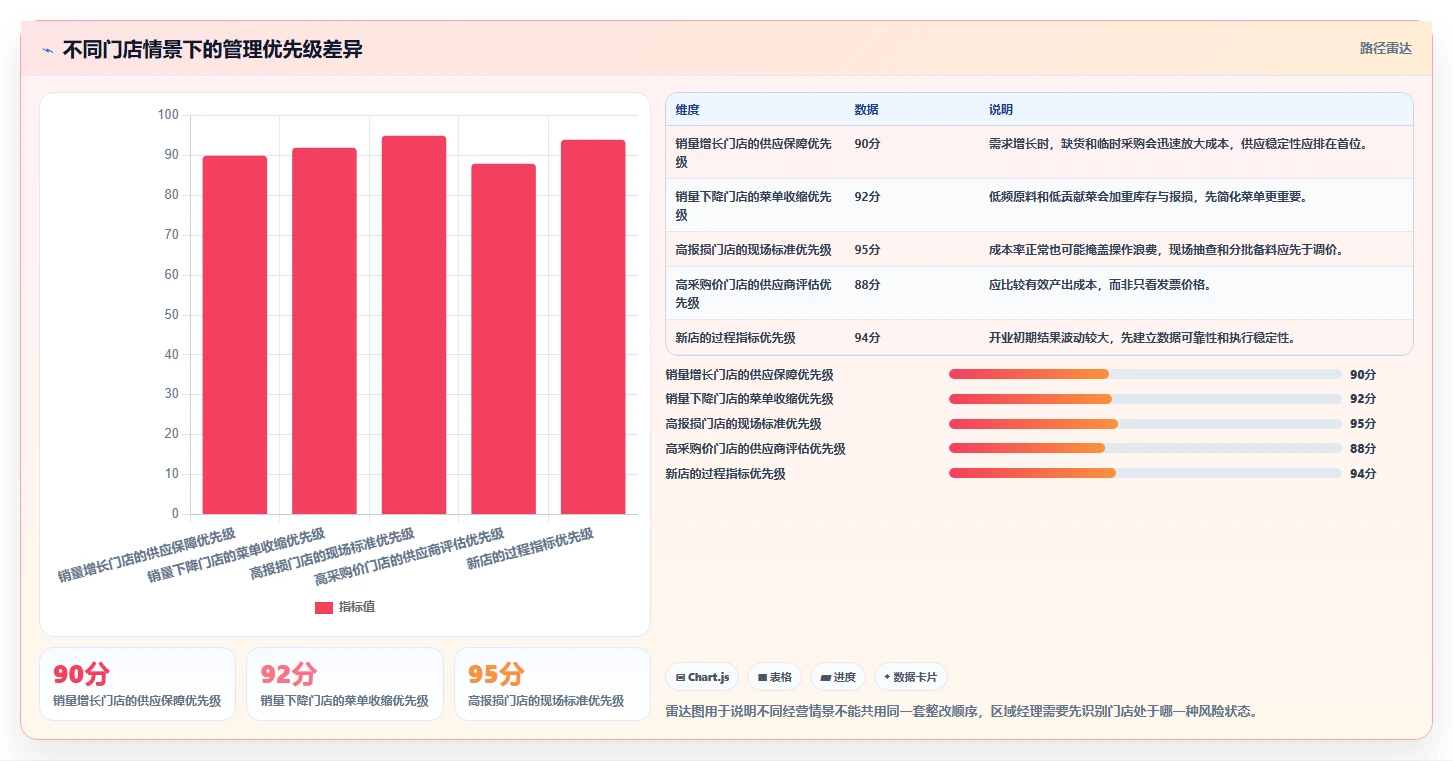Click the 88分 value beside the progress bar
The height and width of the screenshot is (761, 1453).
1363,449
